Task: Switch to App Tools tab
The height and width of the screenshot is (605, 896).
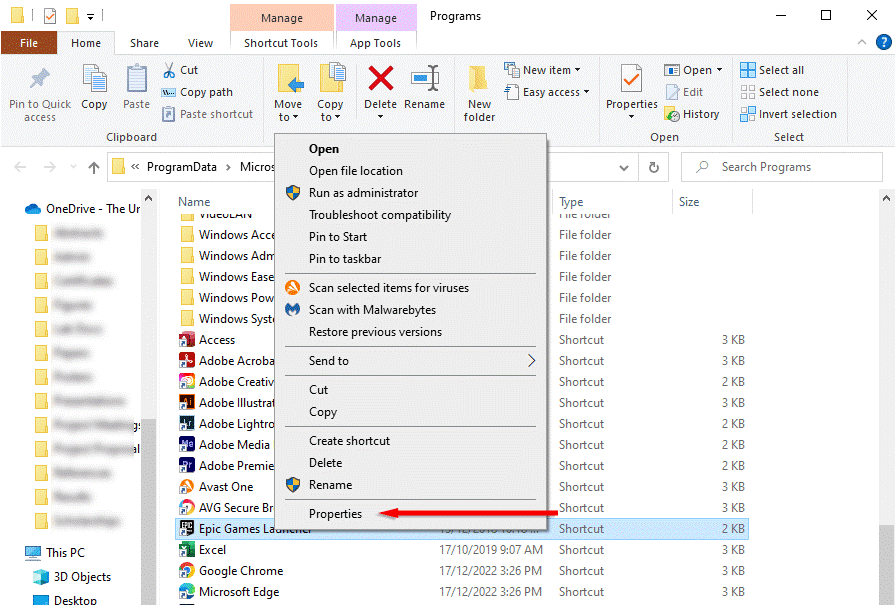Action: click(375, 43)
